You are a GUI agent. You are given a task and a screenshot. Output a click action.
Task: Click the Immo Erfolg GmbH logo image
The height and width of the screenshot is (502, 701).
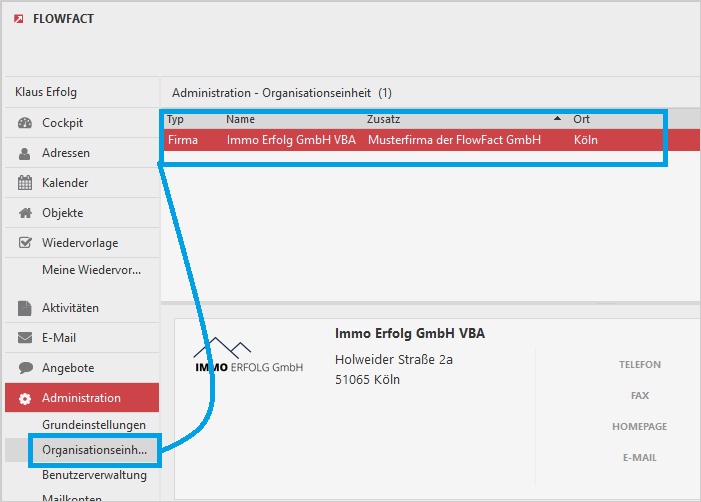248,355
